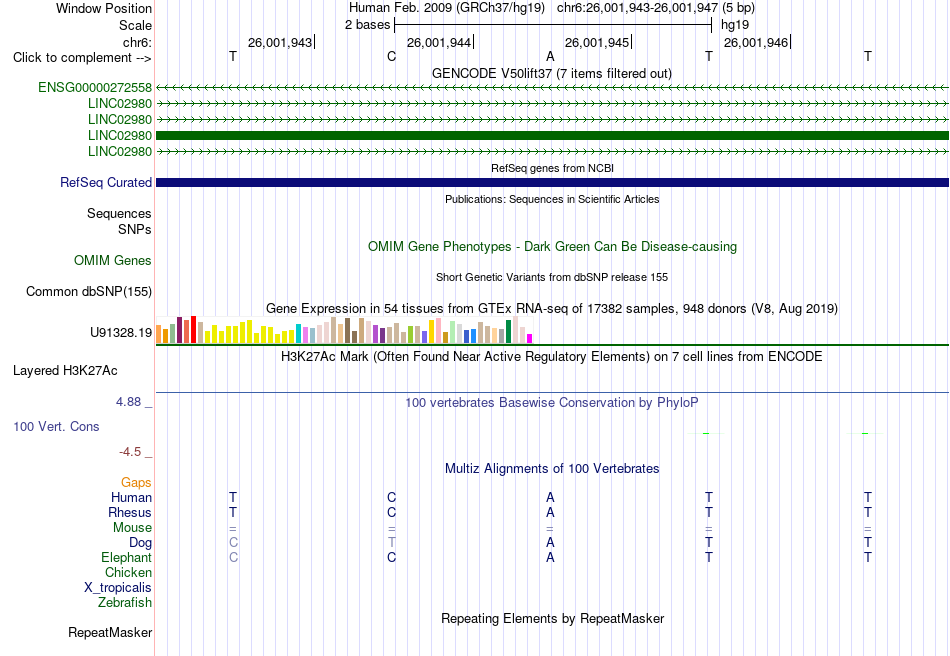Click the 26,001,944 position tick label
Image resolution: width=950 pixels, height=656 pixels.
click(x=439, y=42)
